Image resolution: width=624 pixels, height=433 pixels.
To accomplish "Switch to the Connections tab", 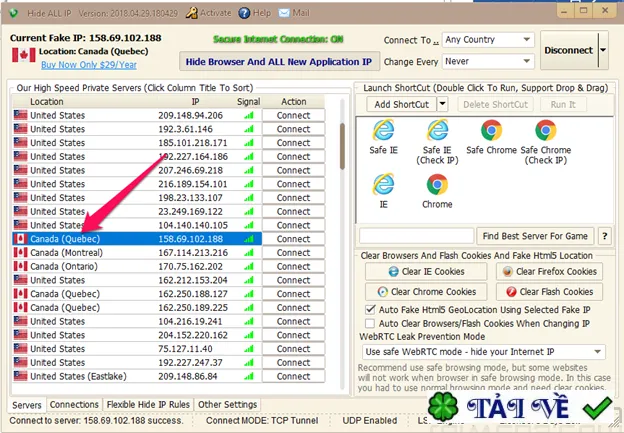I will click(74, 404).
